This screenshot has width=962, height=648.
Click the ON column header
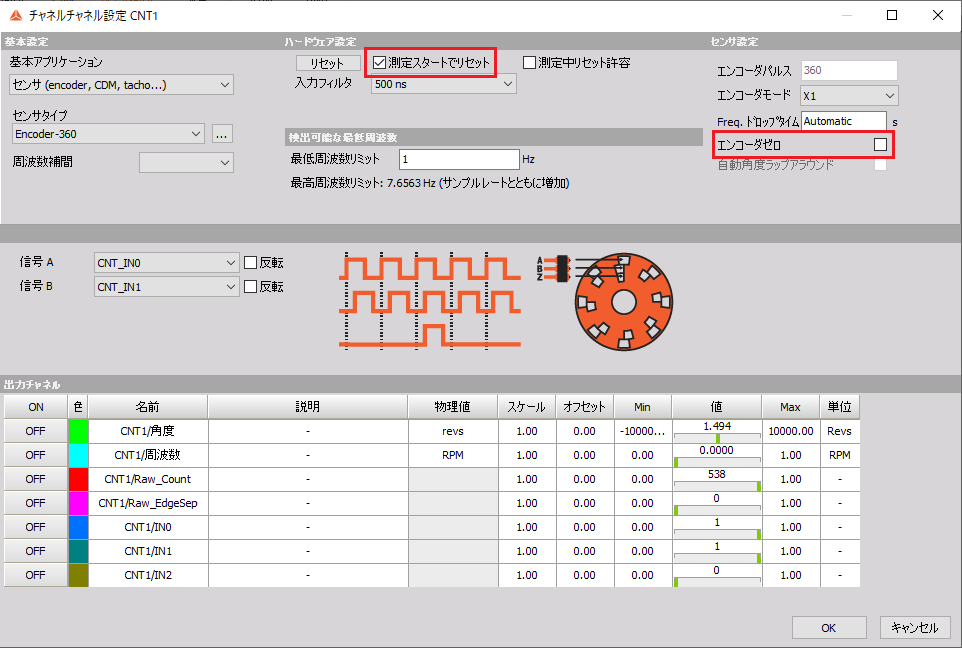tap(36, 407)
